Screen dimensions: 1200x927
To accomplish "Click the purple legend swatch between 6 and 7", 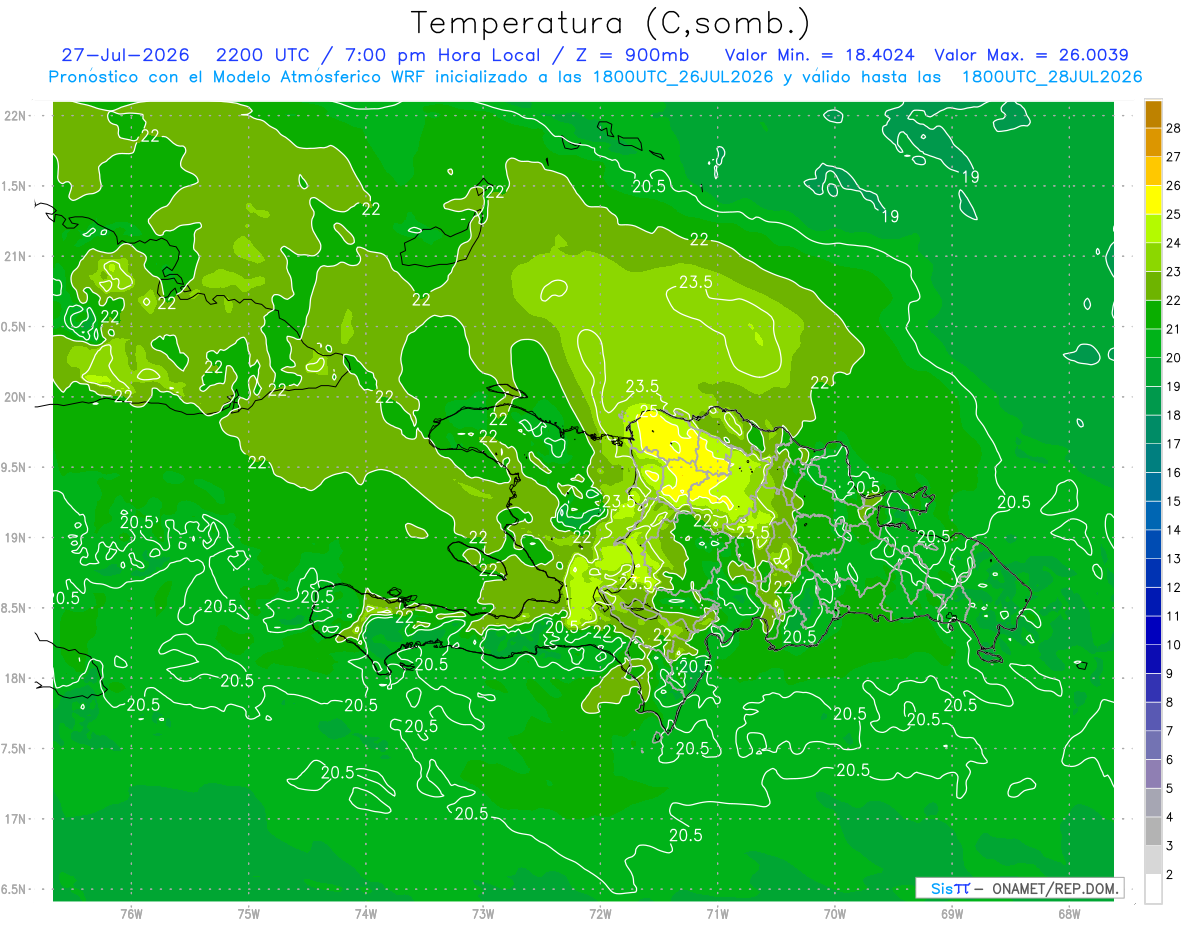I will coord(1153,745).
